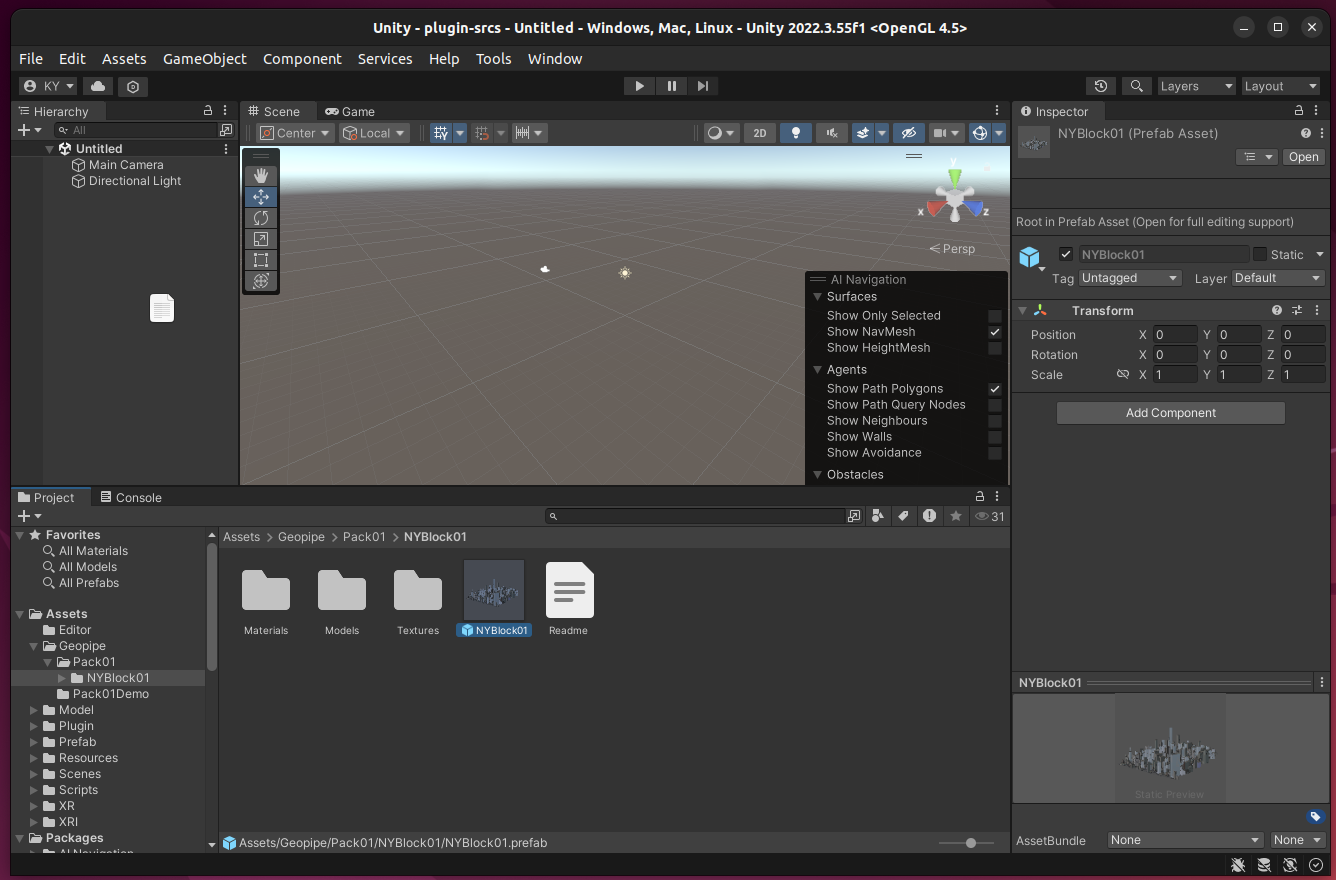The image size is (1336, 880).
Task: Open the settings gear beside cloud icon
Action: [133, 86]
